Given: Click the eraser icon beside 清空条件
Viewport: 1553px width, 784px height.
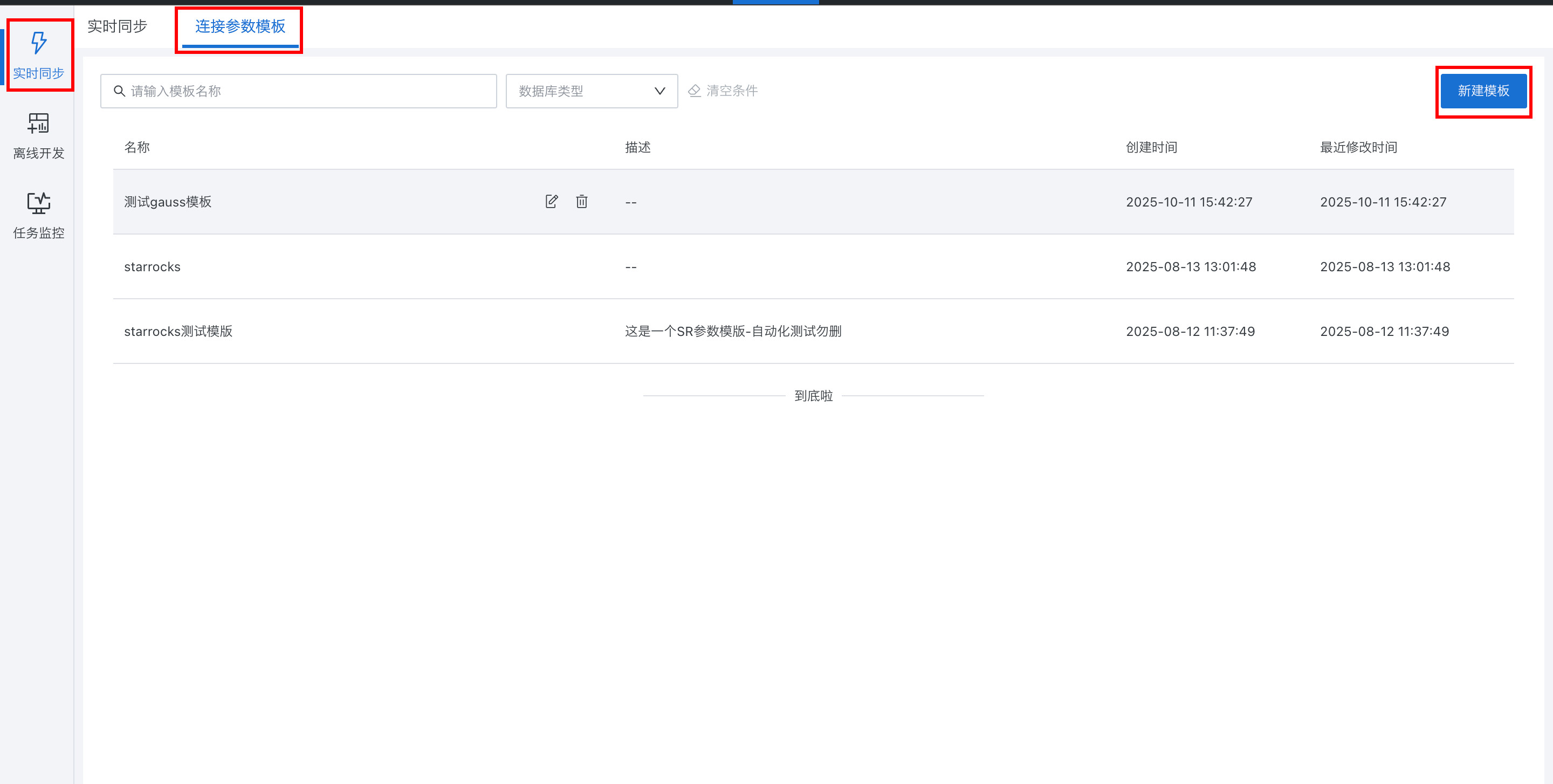Looking at the screenshot, I should click(x=695, y=91).
